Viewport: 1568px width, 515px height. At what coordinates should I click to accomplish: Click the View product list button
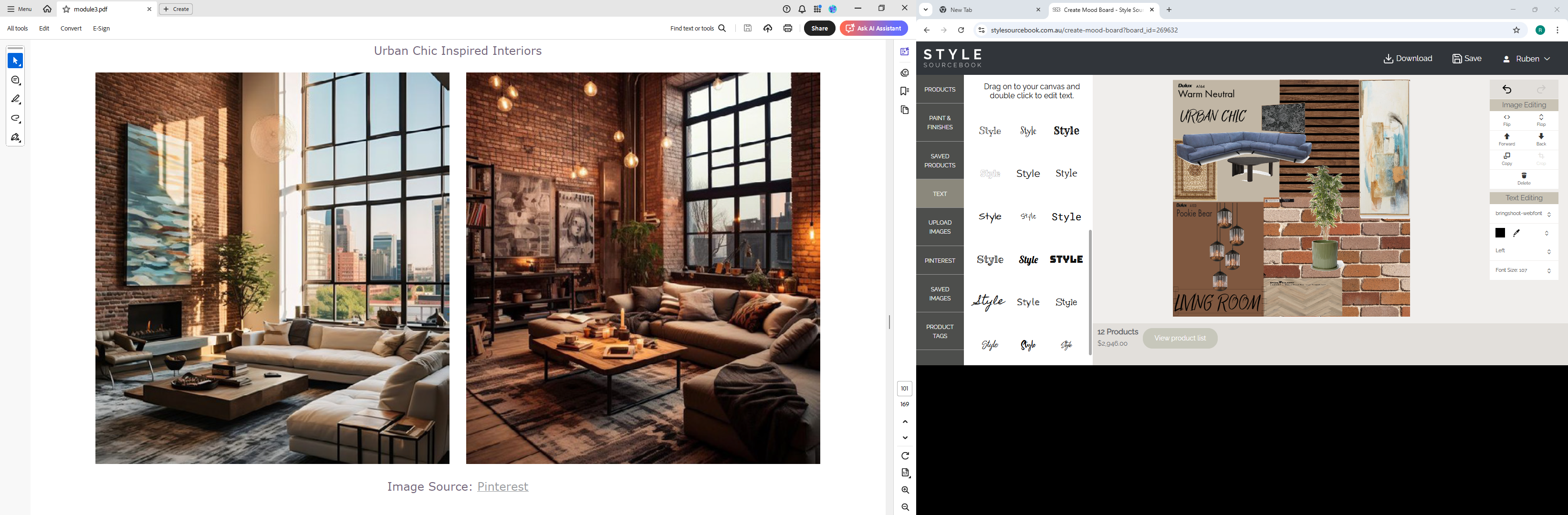(x=1179, y=339)
